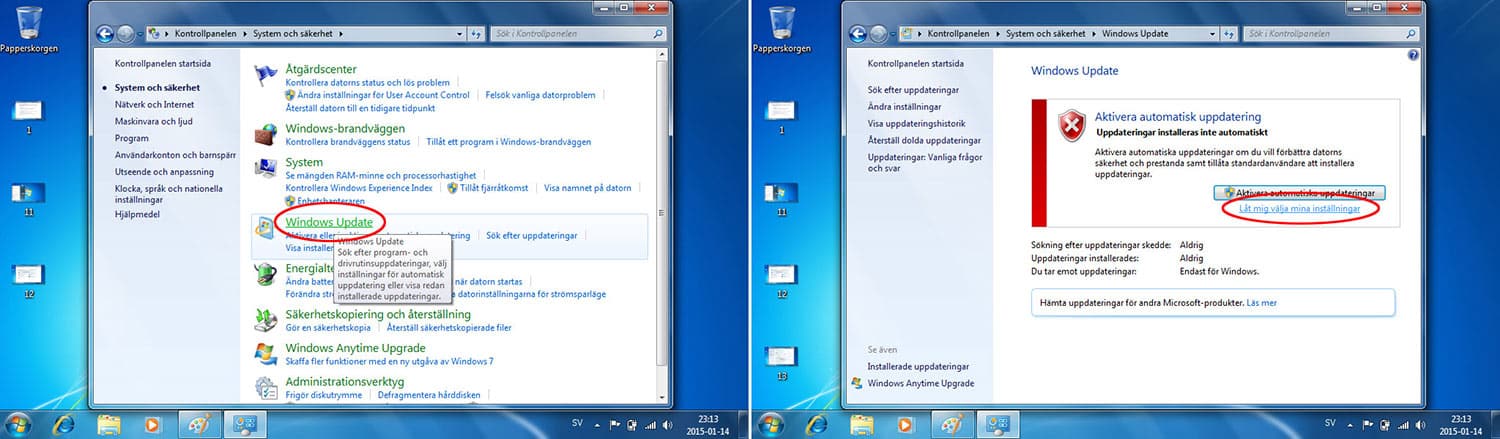Click Kontrollera Windows Experience Index
The height and width of the screenshot is (439, 1500).
point(359,187)
